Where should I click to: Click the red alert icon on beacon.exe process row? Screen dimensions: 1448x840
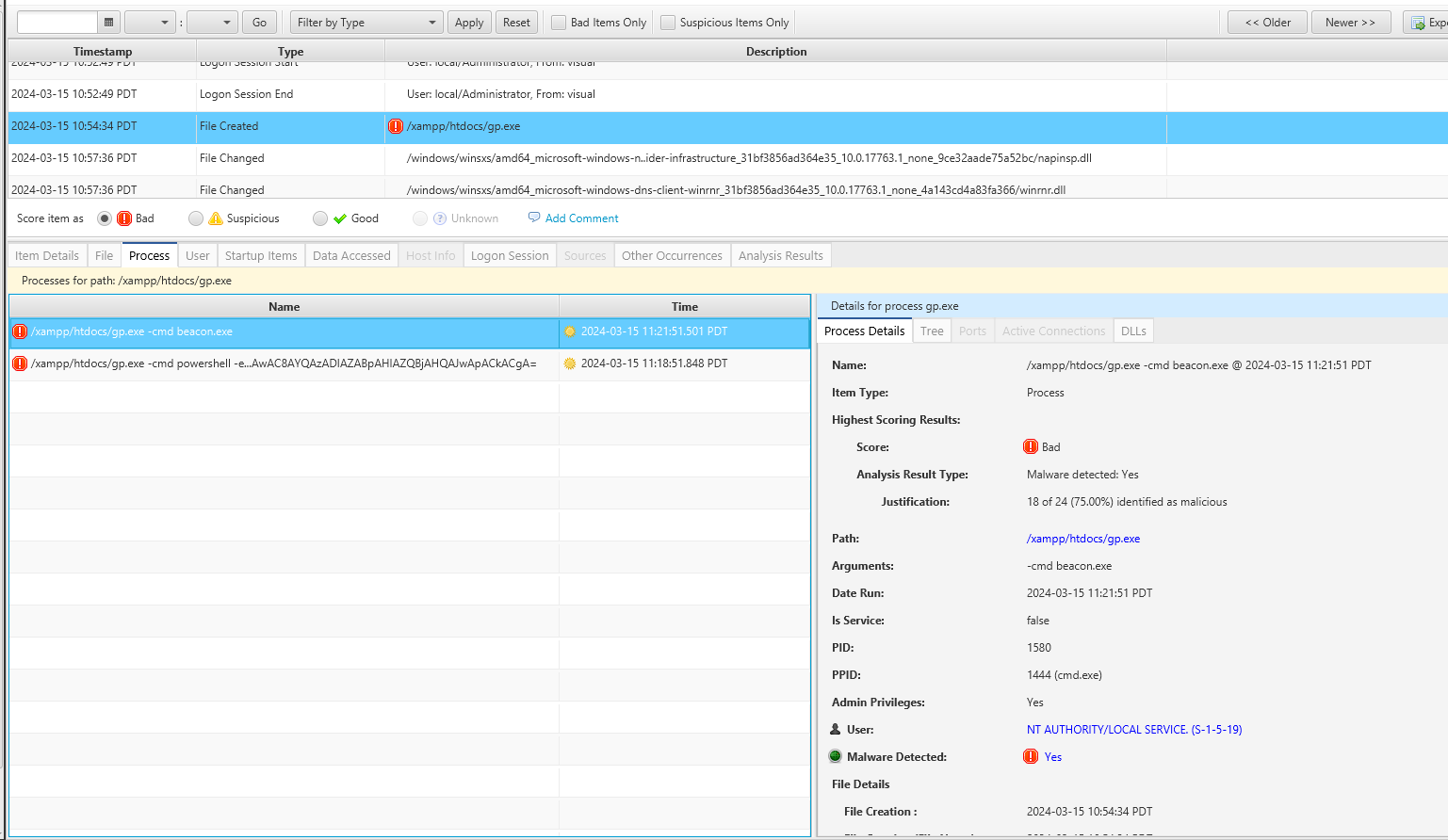pyautogui.click(x=20, y=331)
